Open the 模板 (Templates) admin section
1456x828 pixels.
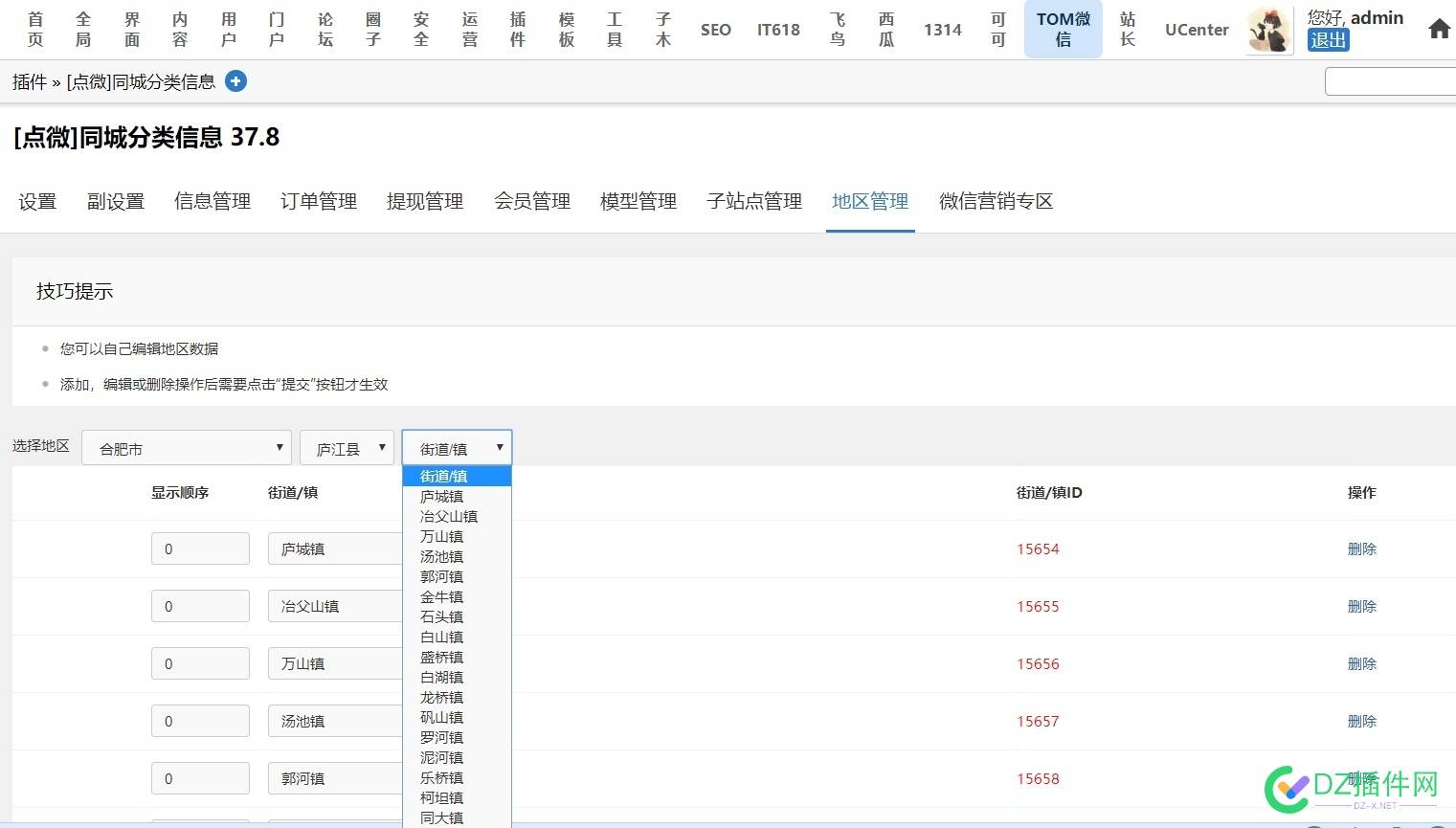click(x=565, y=30)
